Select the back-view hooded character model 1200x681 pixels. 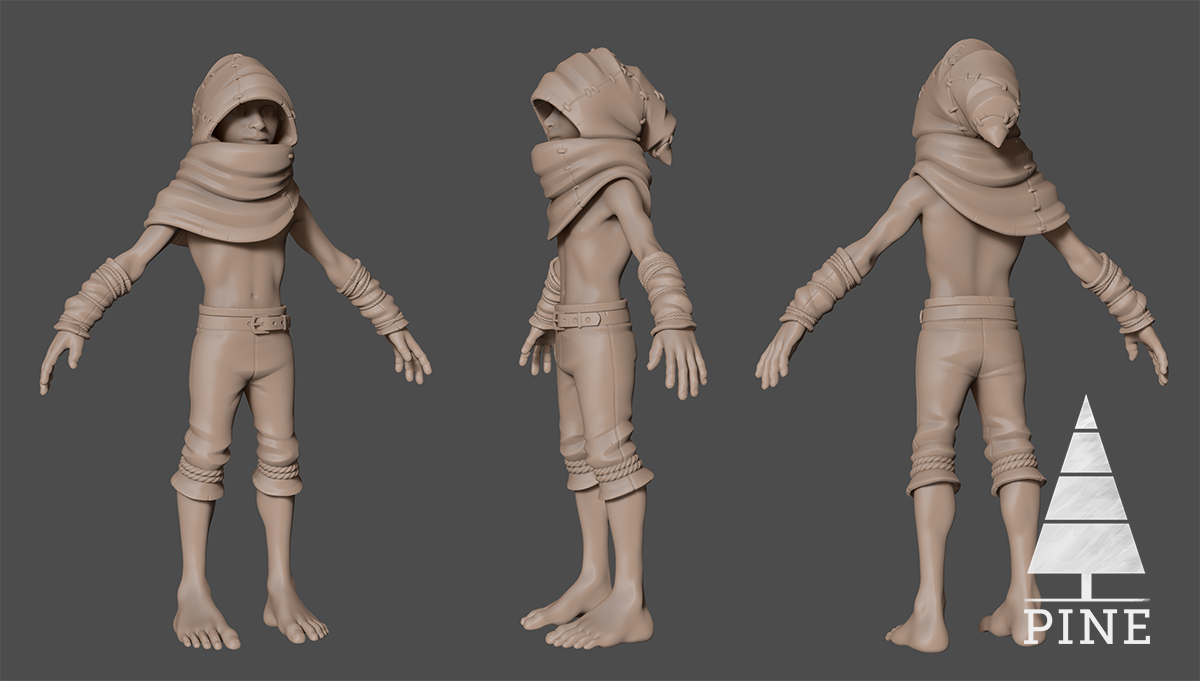click(960, 345)
